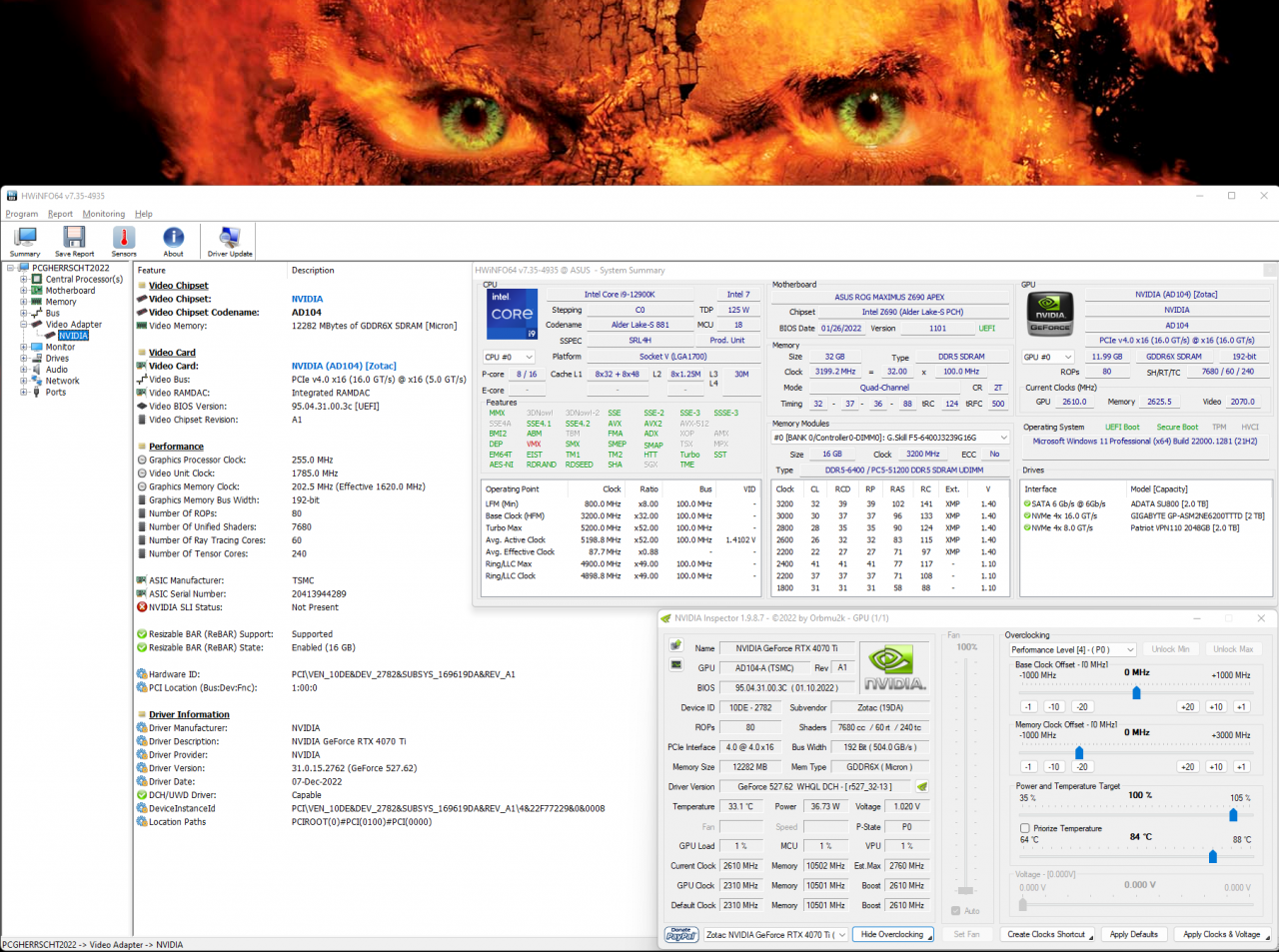Select the PCGHERRSCHT2022 root tree item

(x=70, y=268)
